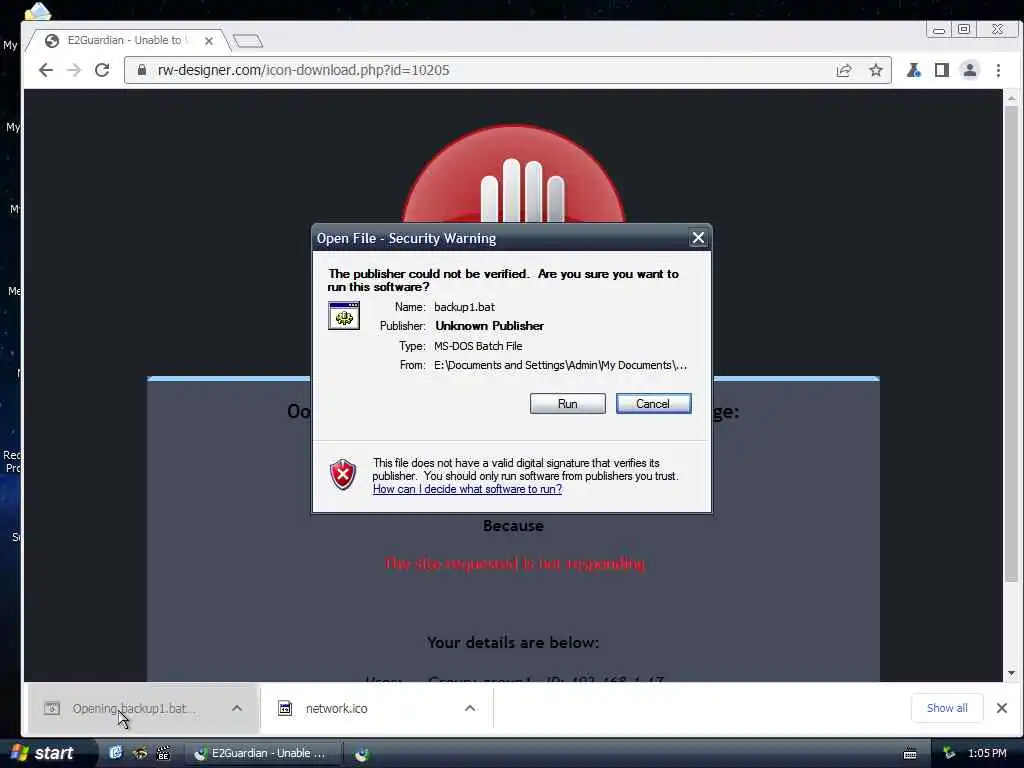Image resolution: width=1024 pixels, height=768 pixels.
Task: Open Chrome three-dot menu
Action: (x=999, y=70)
